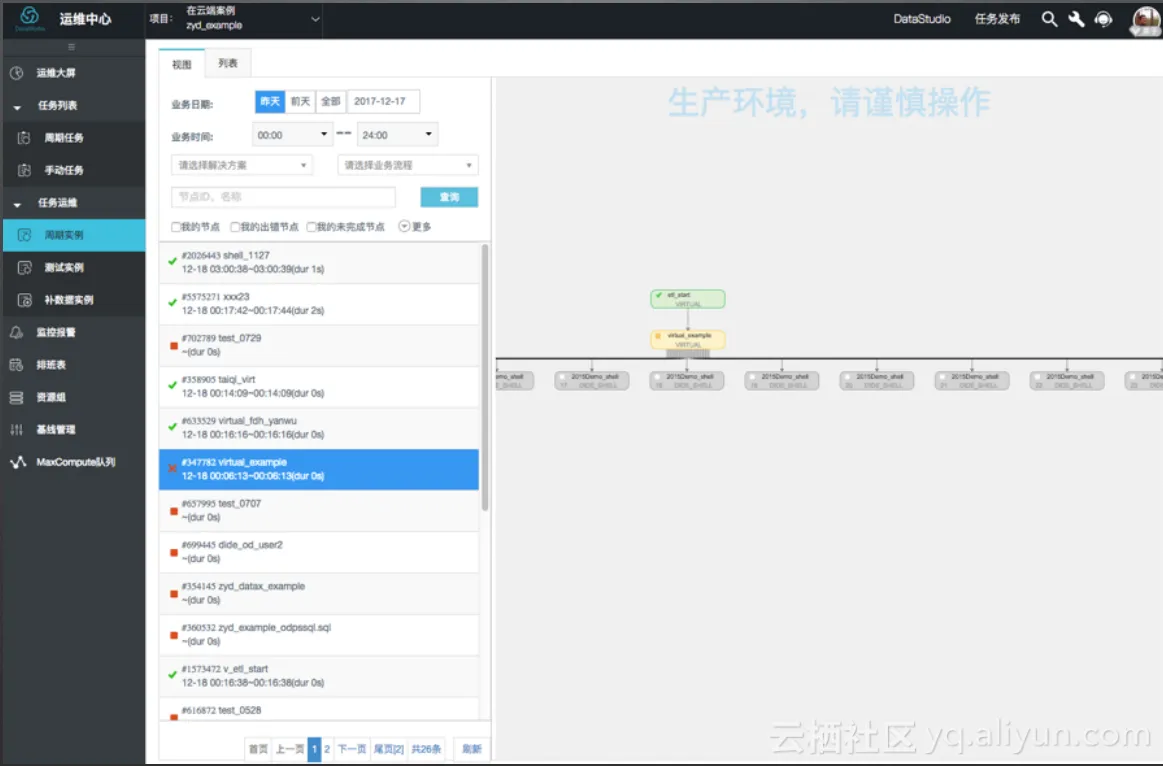Screen dimensions: 1163x766
Task: Open the project selector dropdown
Action: coord(251,19)
